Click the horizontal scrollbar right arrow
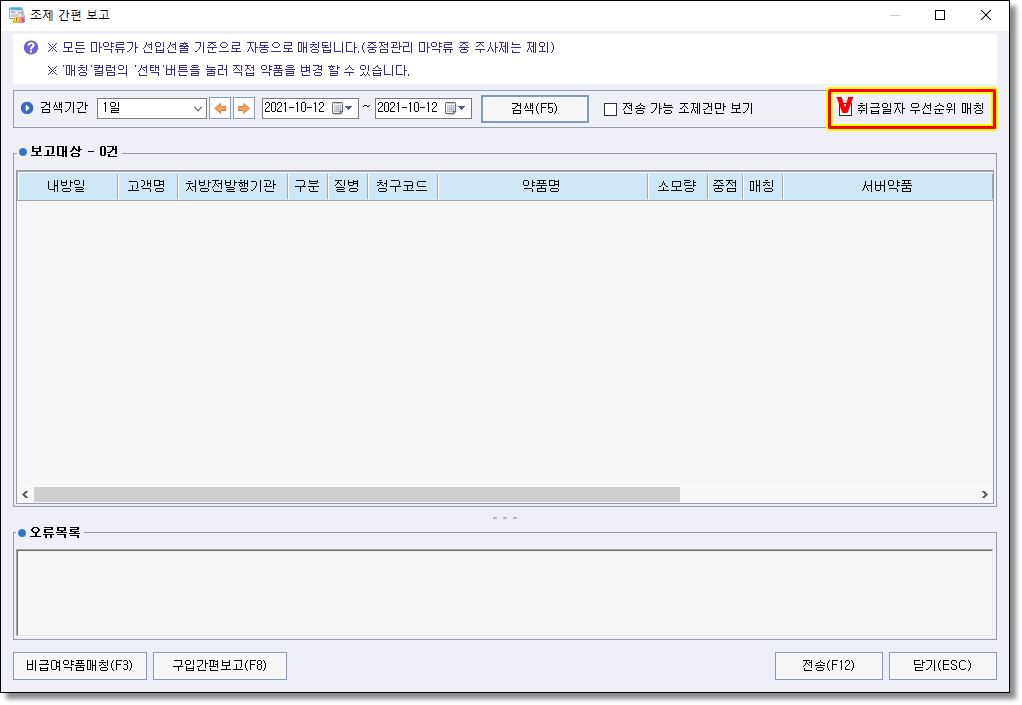Viewport: 1022px width, 705px height. click(x=984, y=494)
